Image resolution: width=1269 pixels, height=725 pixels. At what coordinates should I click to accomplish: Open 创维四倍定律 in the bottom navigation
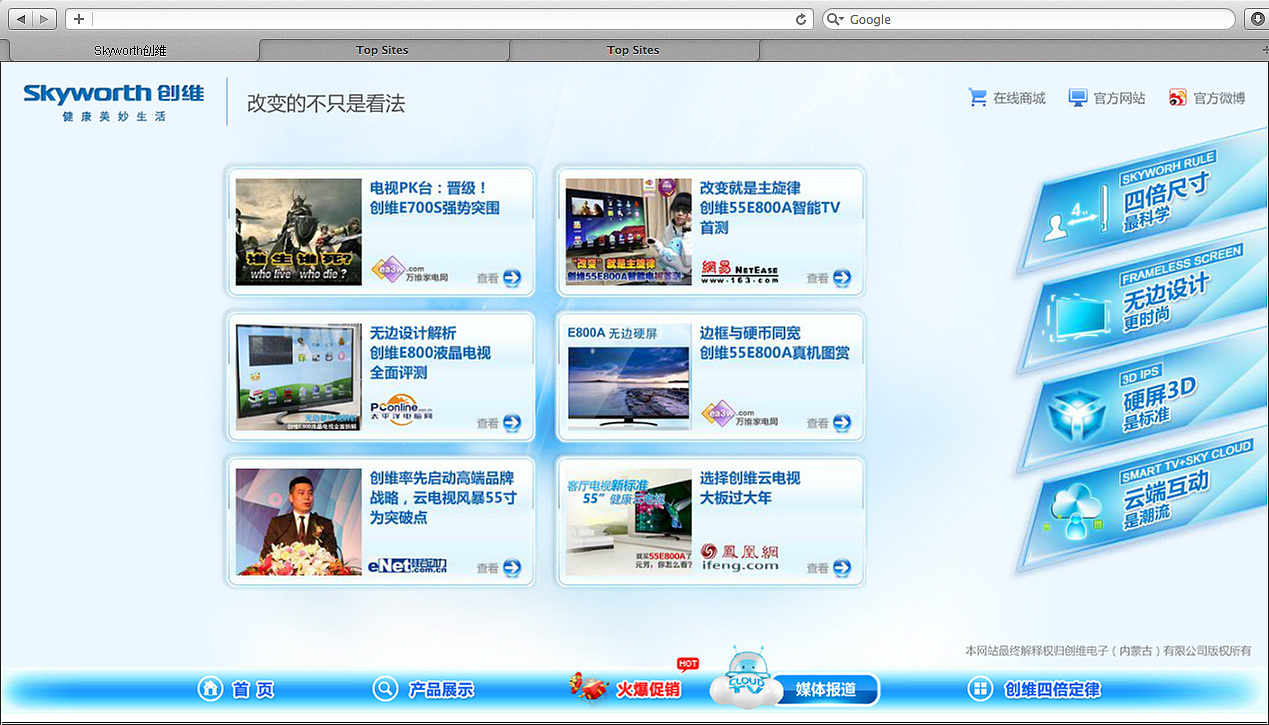(1052, 689)
